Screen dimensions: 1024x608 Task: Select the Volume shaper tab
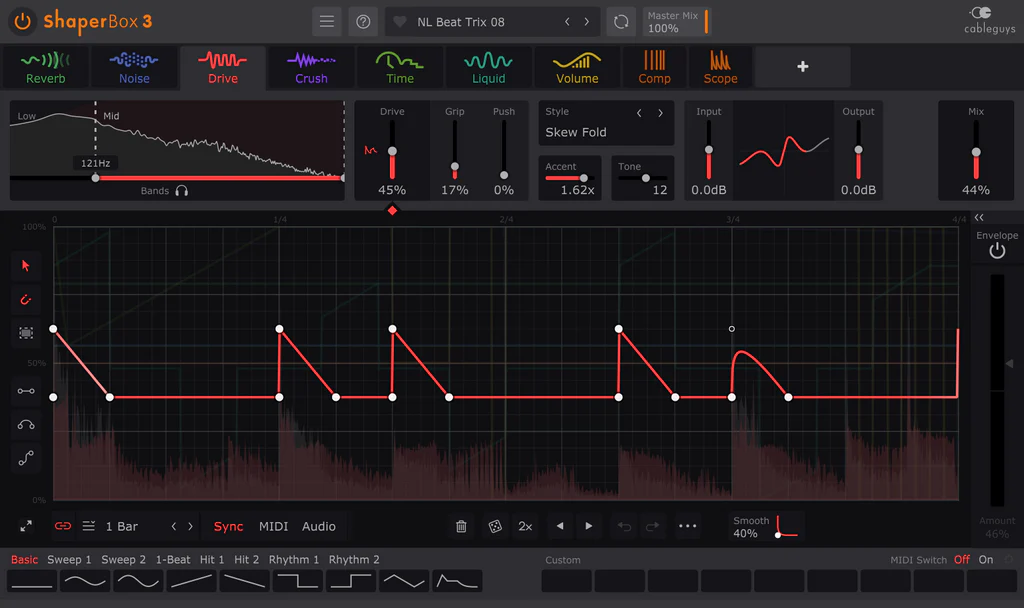pyautogui.click(x=577, y=67)
